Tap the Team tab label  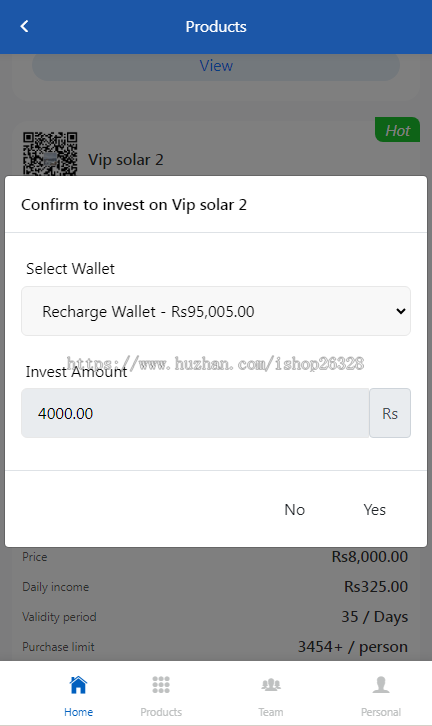(271, 712)
